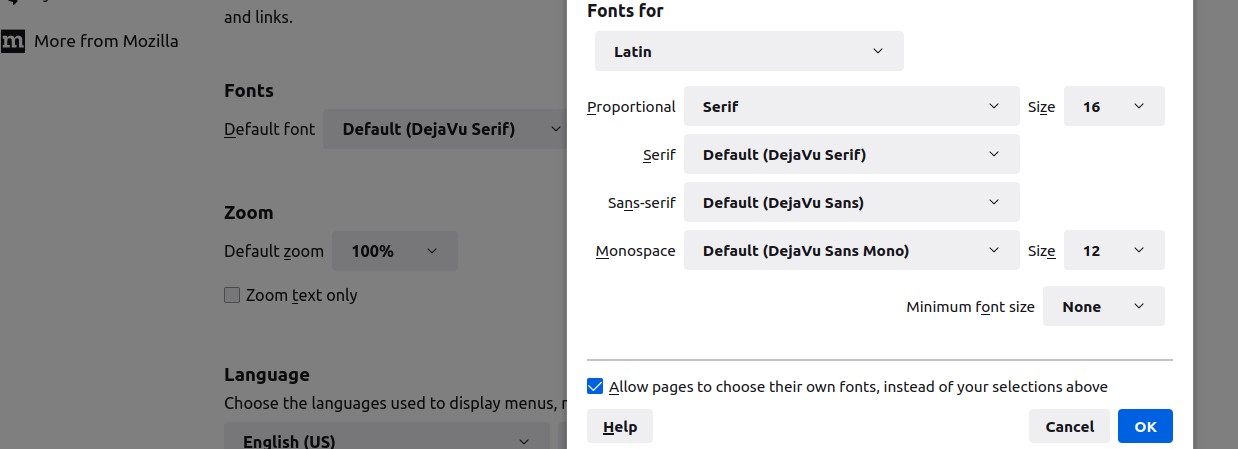Open Monospace Default (DejaVu Sans Mono) dropdown

852,250
